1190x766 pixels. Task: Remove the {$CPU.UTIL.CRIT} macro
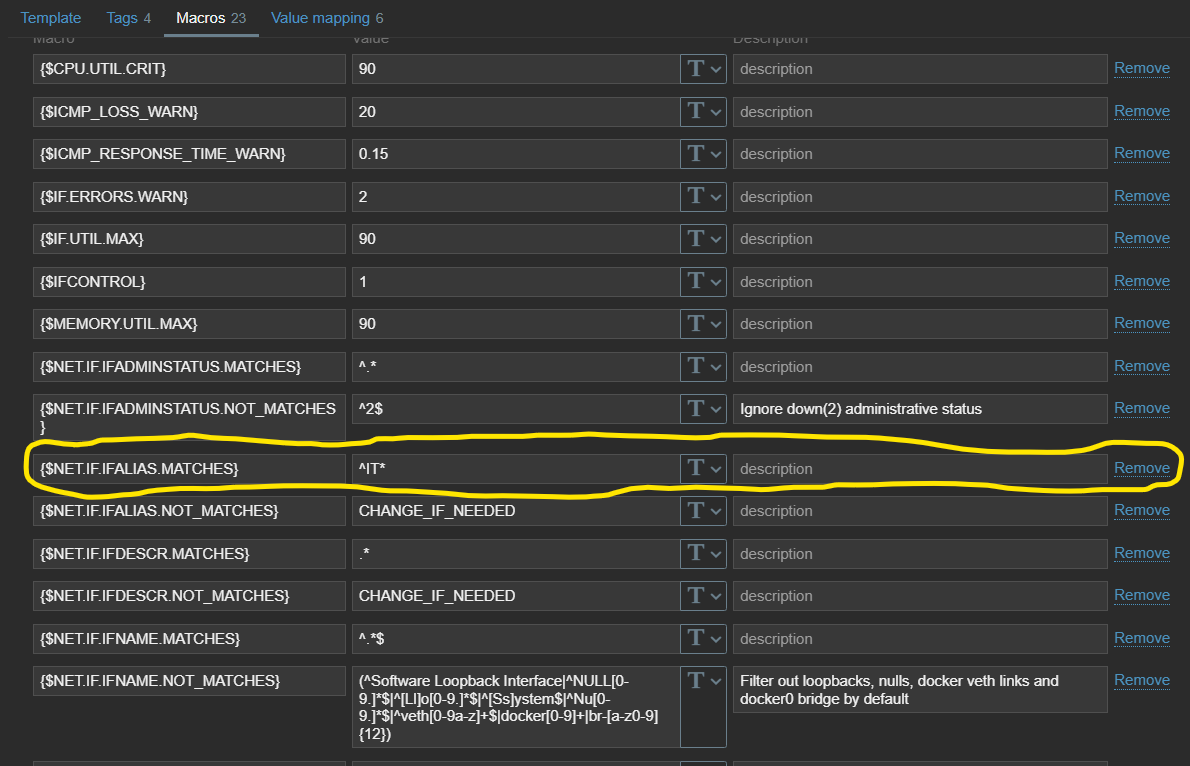click(1142, 68)
